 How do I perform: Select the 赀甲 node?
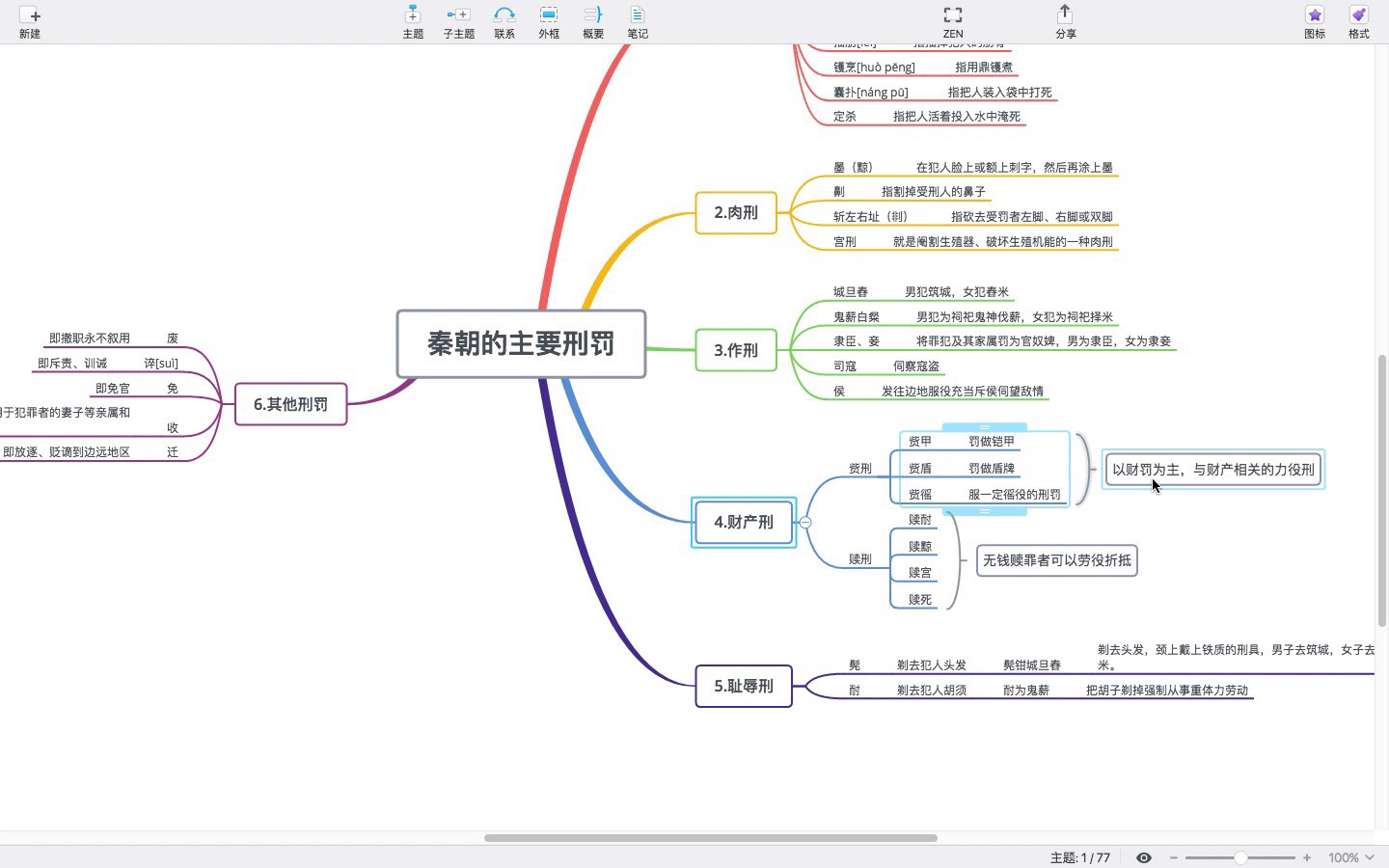click(x=920, y=442)
